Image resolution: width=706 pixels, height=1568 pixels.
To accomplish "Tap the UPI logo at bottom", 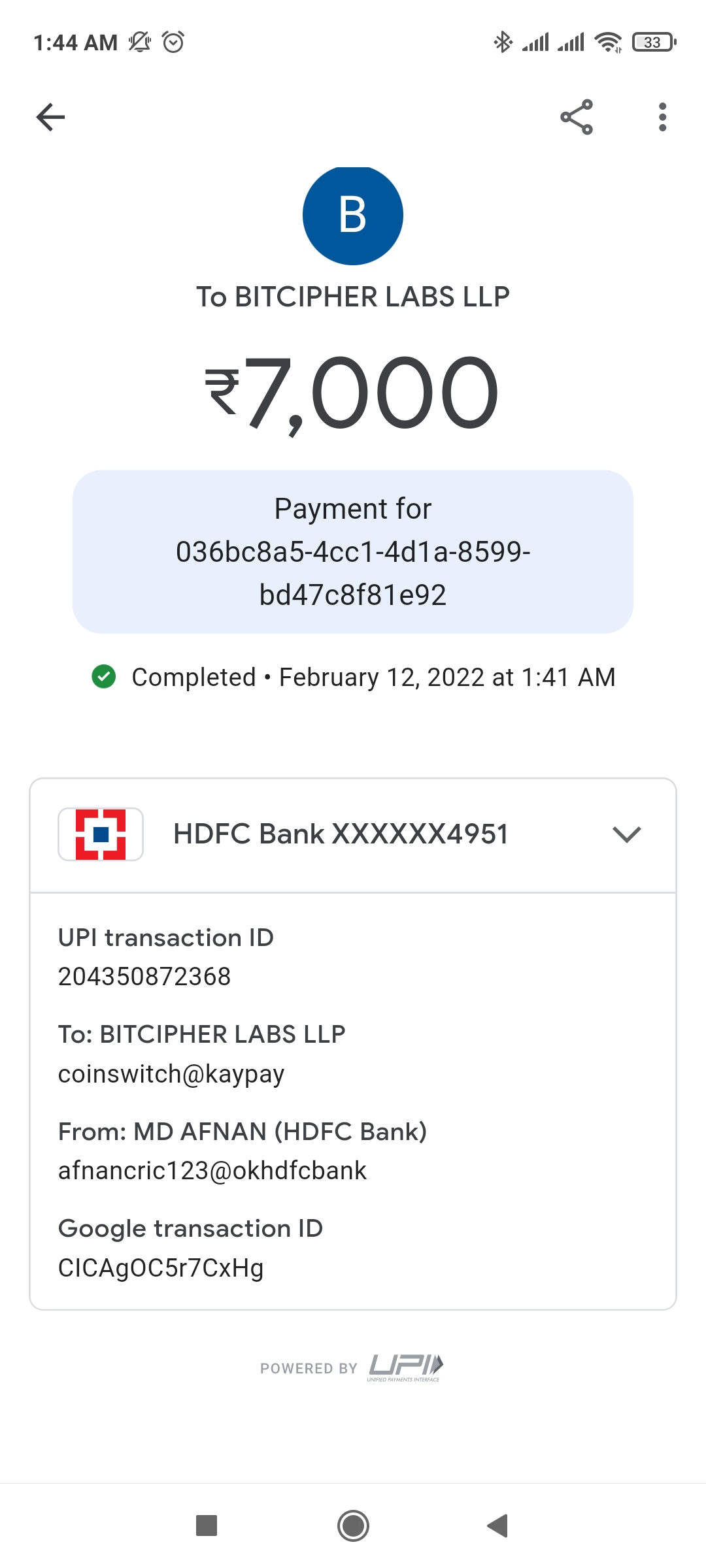I will pyautogui.click(x=405, y=1366).
